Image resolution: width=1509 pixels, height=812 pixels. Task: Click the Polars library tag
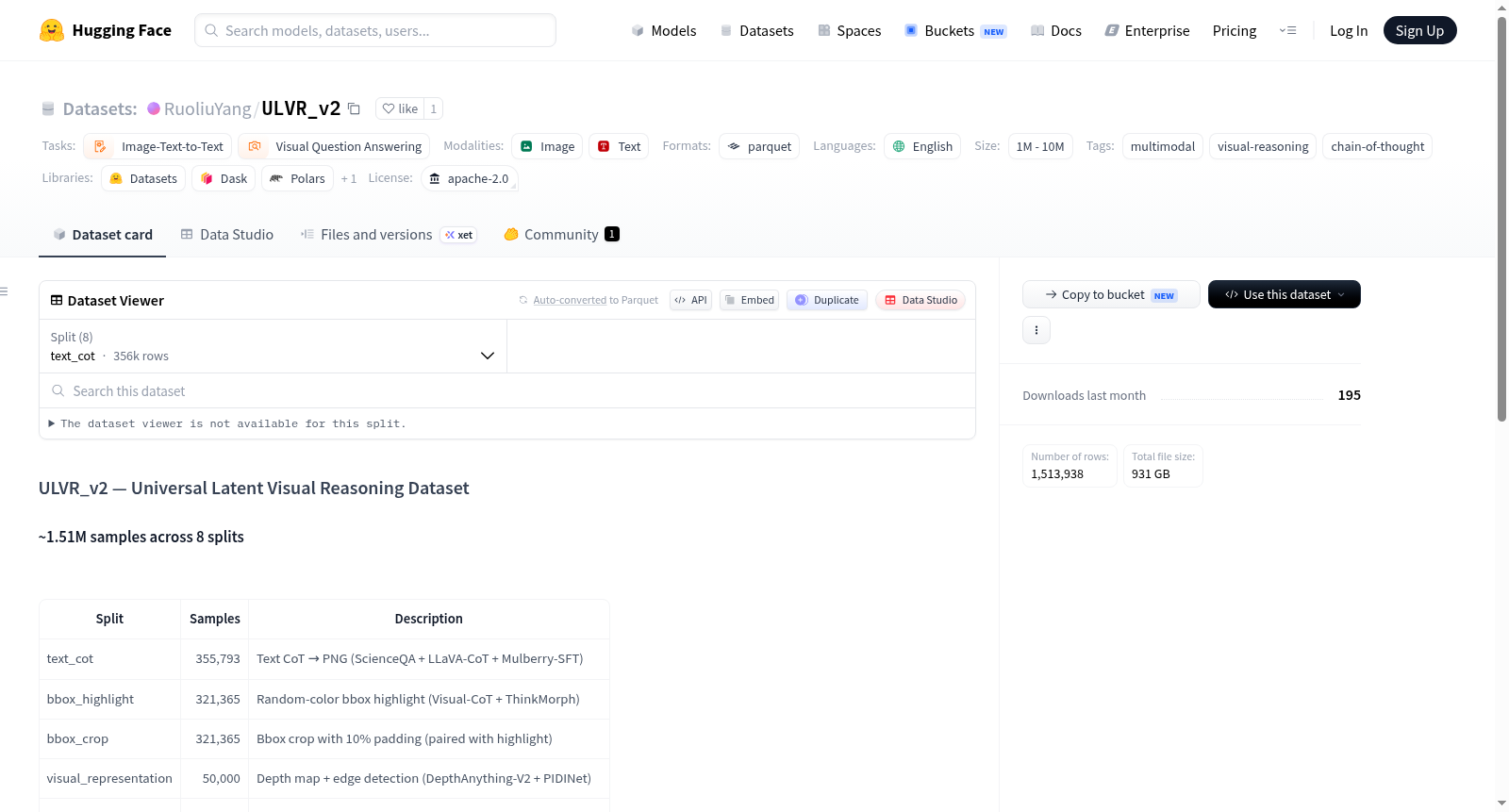pyautogui.click(x=297, y=178)
